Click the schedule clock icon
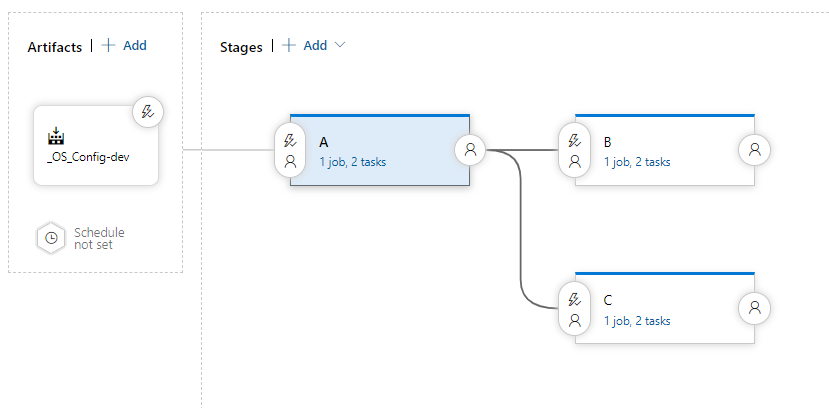 pyautogui.click(x=51, y=238)
